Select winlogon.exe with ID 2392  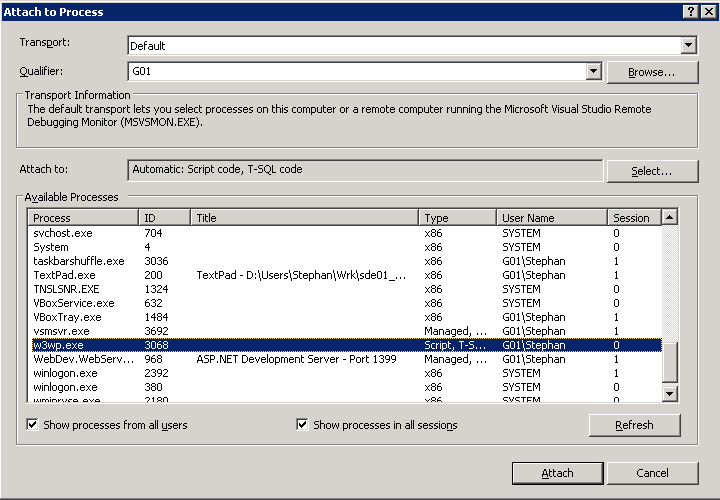pyautogui.click(x=345, y=373)
